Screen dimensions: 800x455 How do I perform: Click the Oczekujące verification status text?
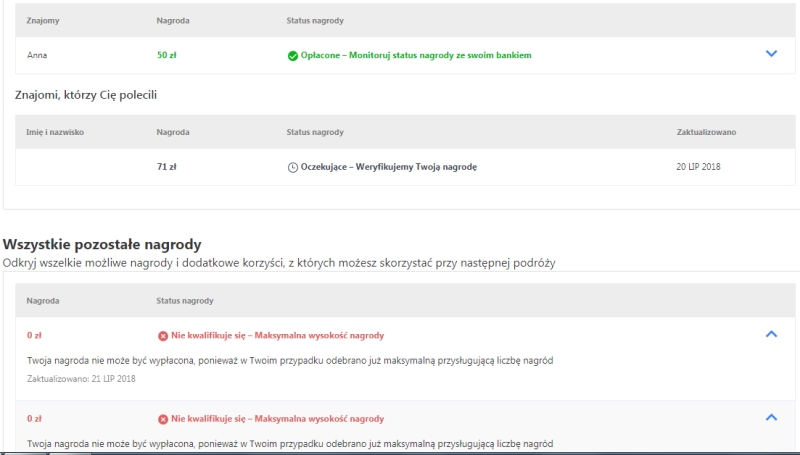[389, 167]
